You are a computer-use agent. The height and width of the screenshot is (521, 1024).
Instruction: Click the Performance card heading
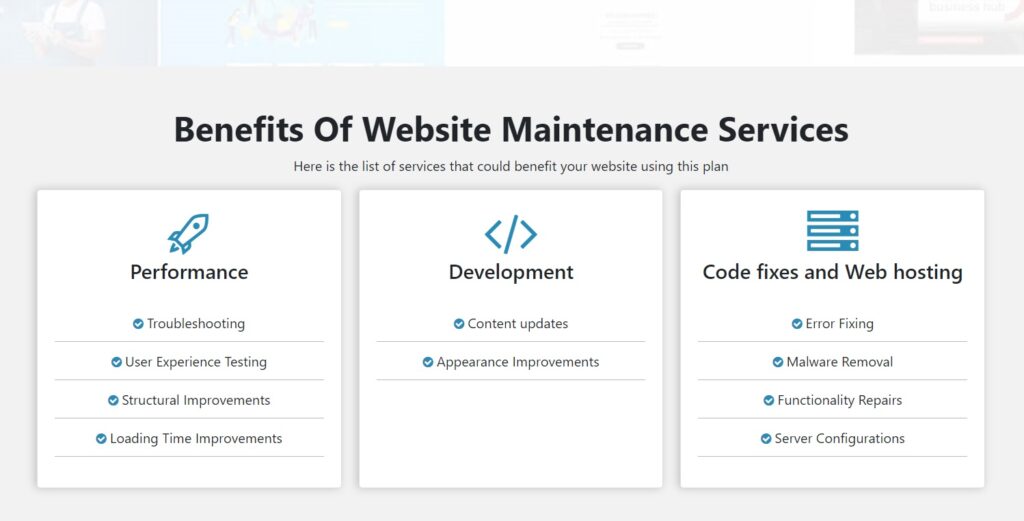(x=189, y=272)
